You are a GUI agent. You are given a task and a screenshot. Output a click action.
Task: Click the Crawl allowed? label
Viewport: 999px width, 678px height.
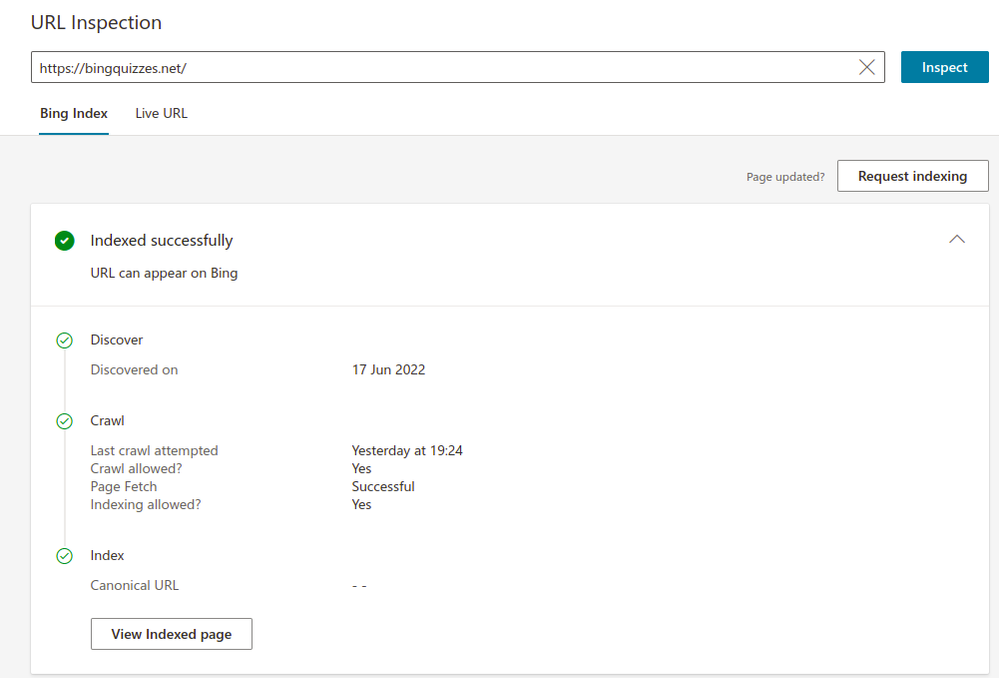136,468
